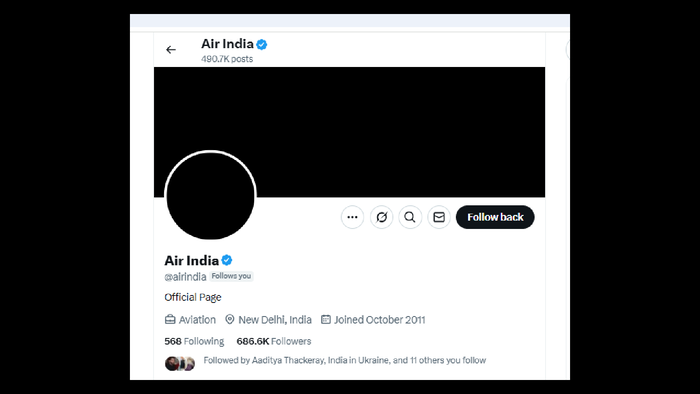Click the Follows you label
Image resolution: width=700 pixels, height=394 pixels.
click(231, 276)
